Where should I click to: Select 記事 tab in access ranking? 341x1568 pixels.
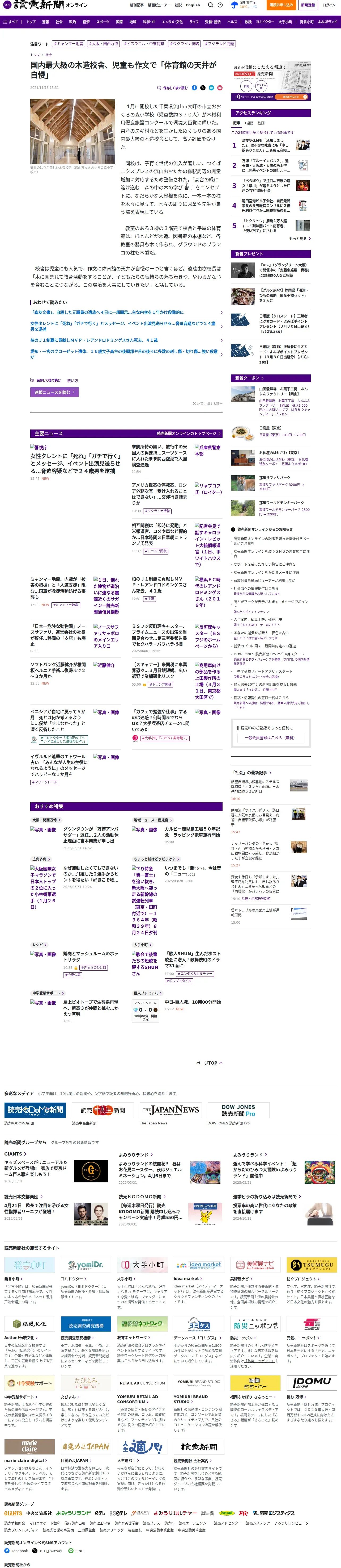pyautogui.click(x=236, y=123)
